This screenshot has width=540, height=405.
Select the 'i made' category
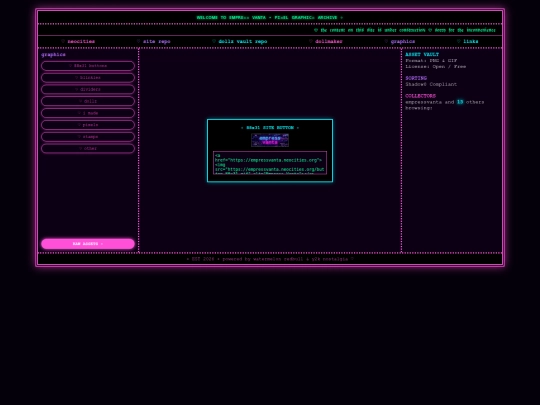click(x=88, y=113)
